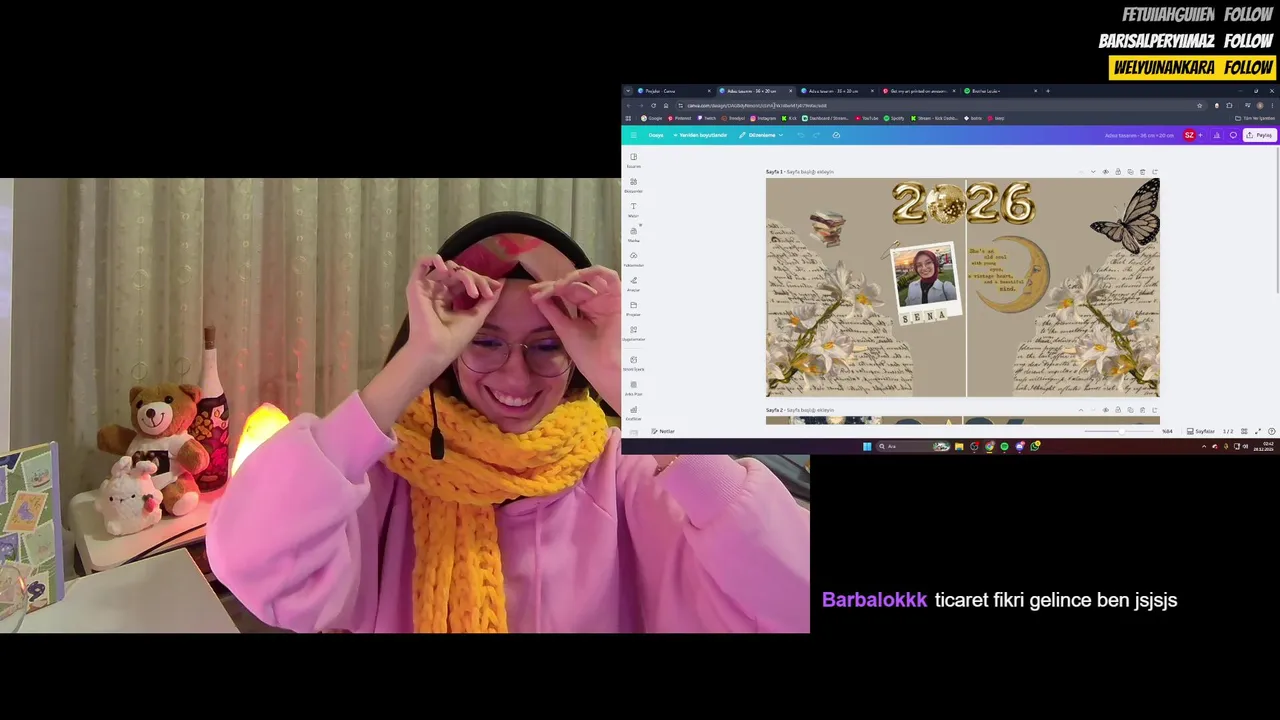
Task: Duplicate page 1 using copy icon
Action: [1130, 172]
